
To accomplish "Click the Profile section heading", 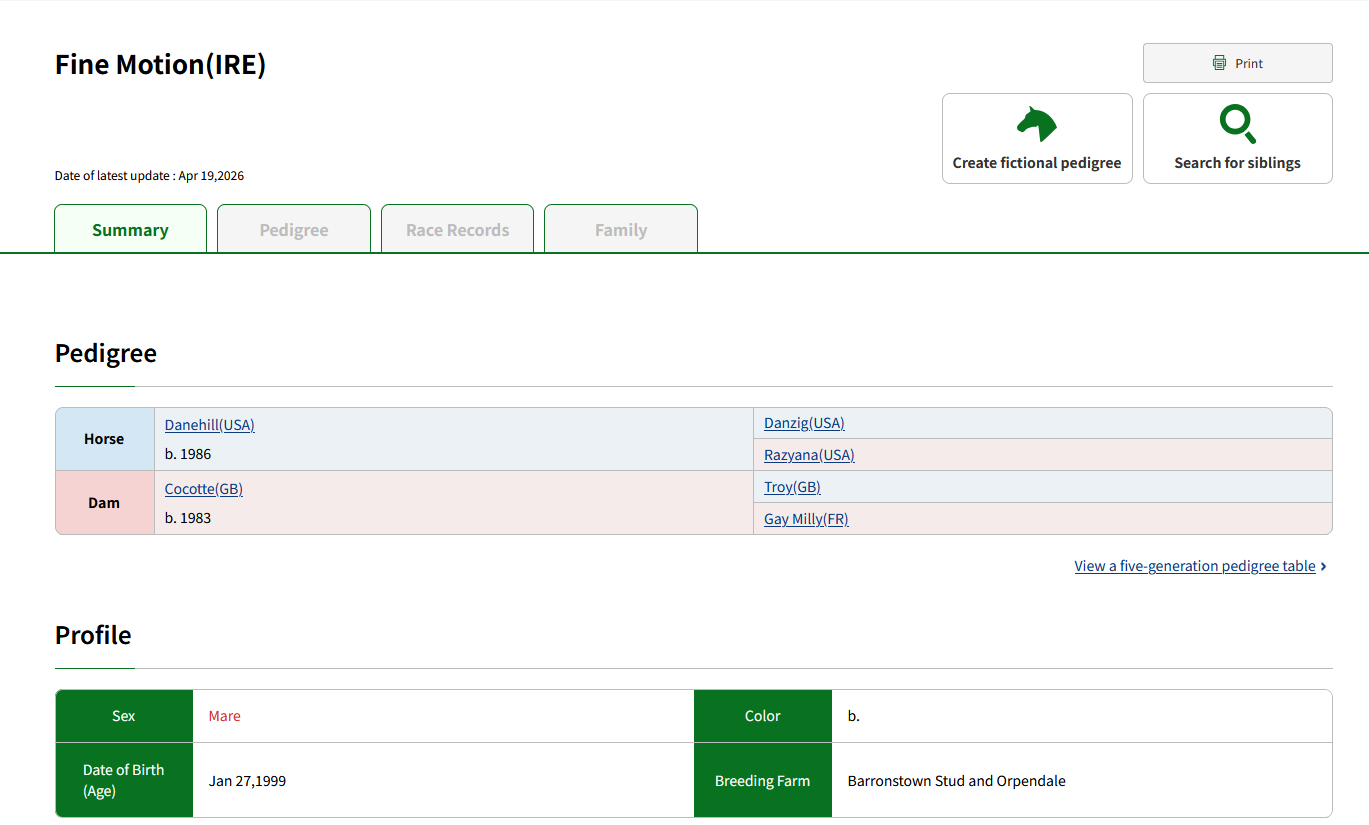I will pyautogui.click(x=93, y=635).
